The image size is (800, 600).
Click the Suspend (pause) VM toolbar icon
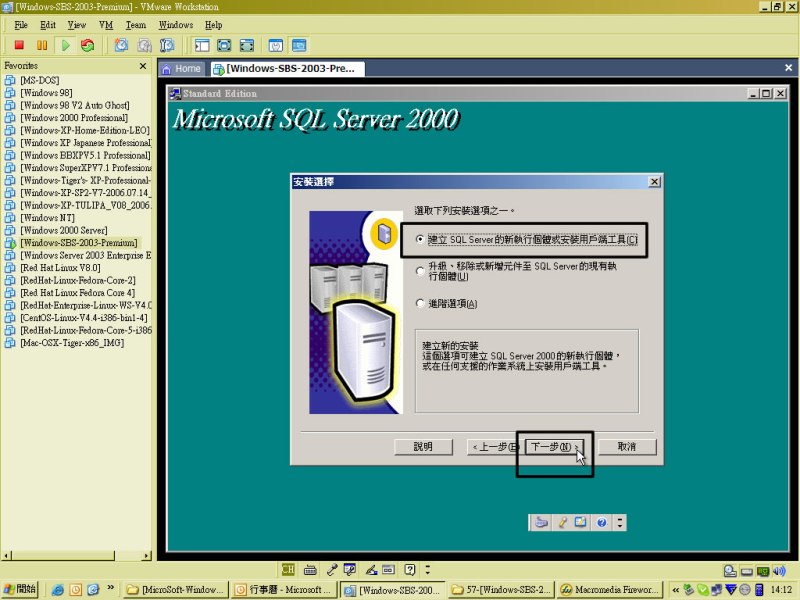coord(42,45)
